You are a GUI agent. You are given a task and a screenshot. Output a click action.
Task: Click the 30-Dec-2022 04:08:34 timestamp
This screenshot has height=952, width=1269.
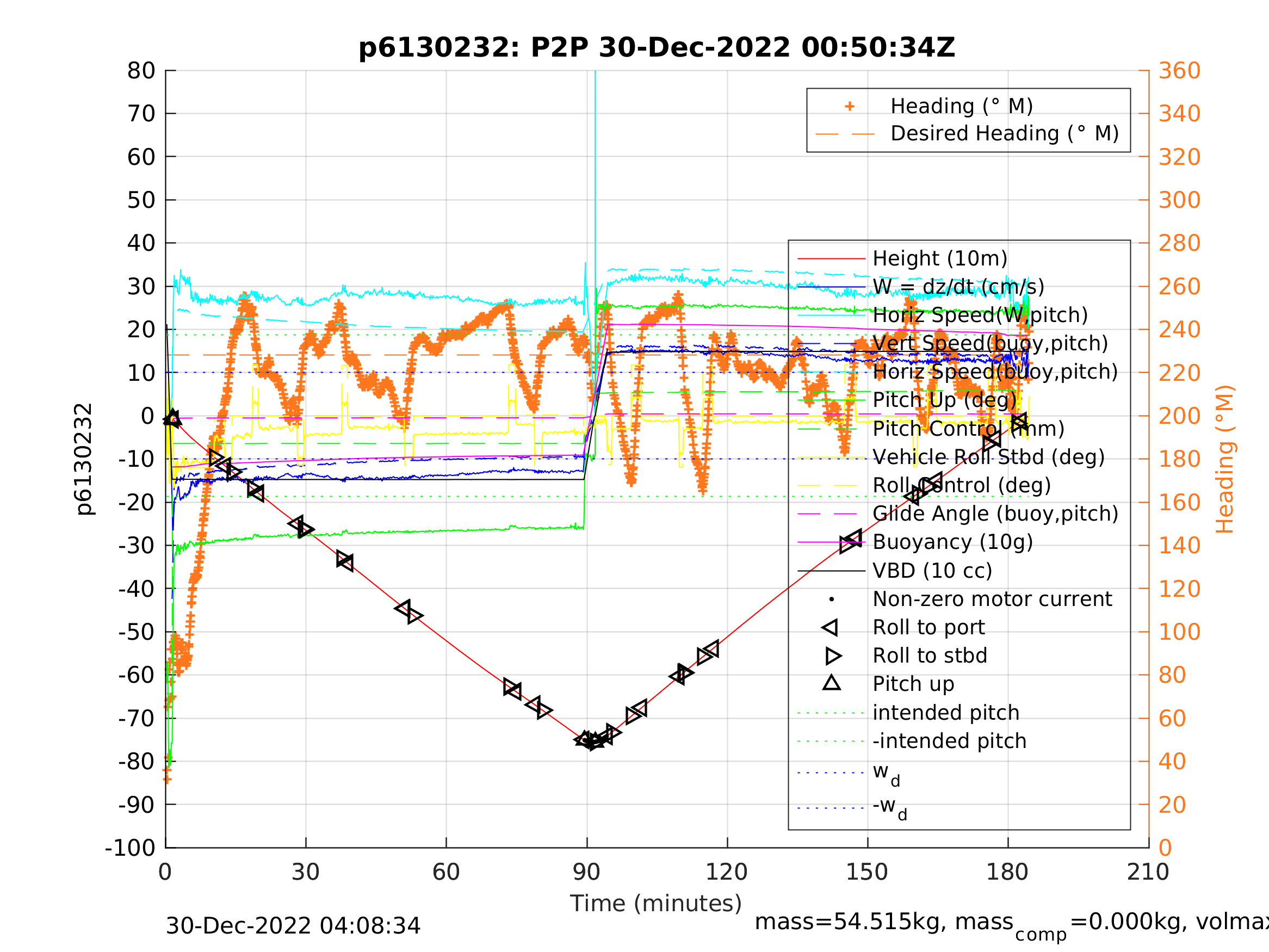coord(293,925)
